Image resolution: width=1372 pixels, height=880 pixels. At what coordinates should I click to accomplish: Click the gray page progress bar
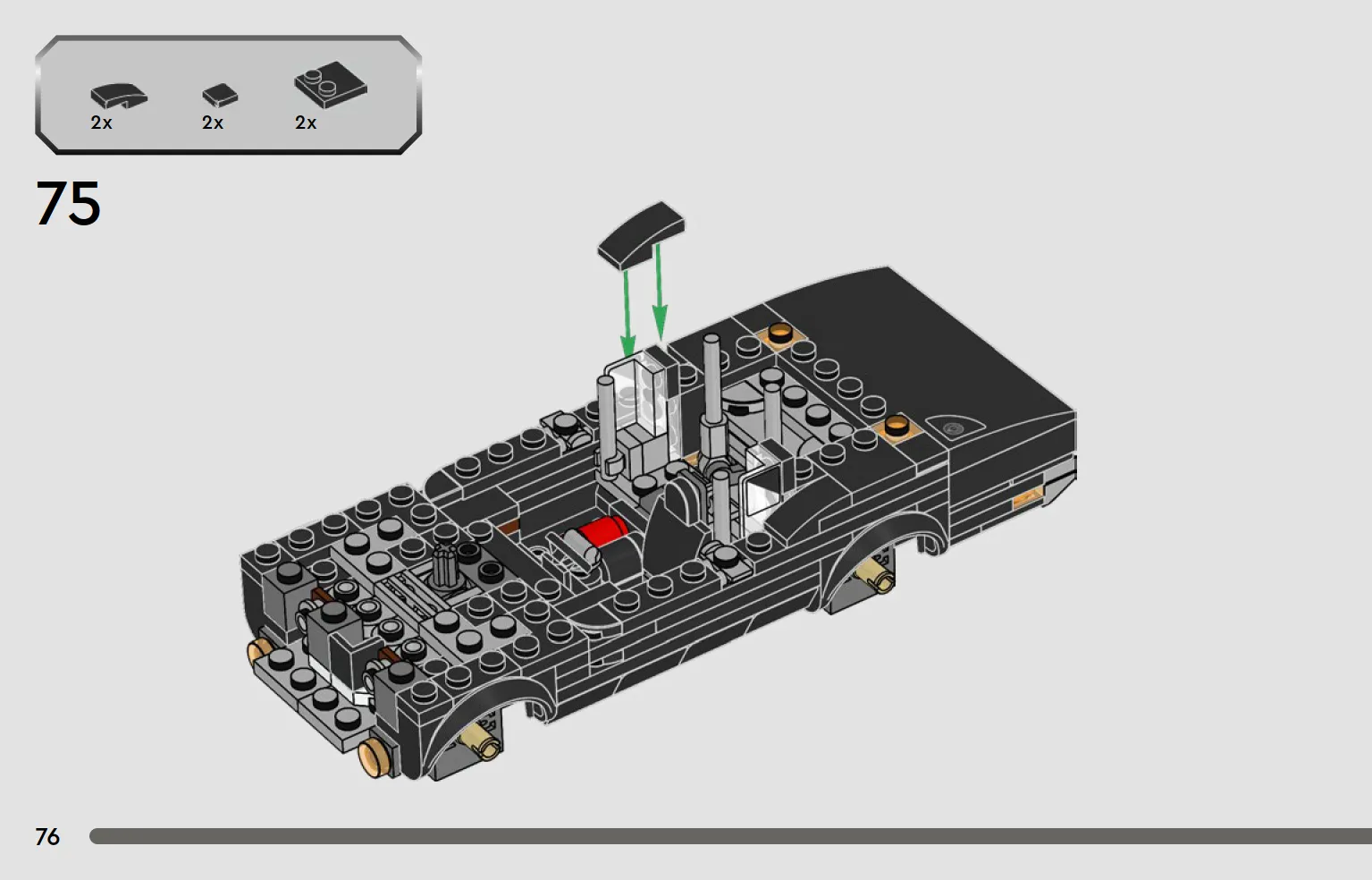tap(730, 836)
